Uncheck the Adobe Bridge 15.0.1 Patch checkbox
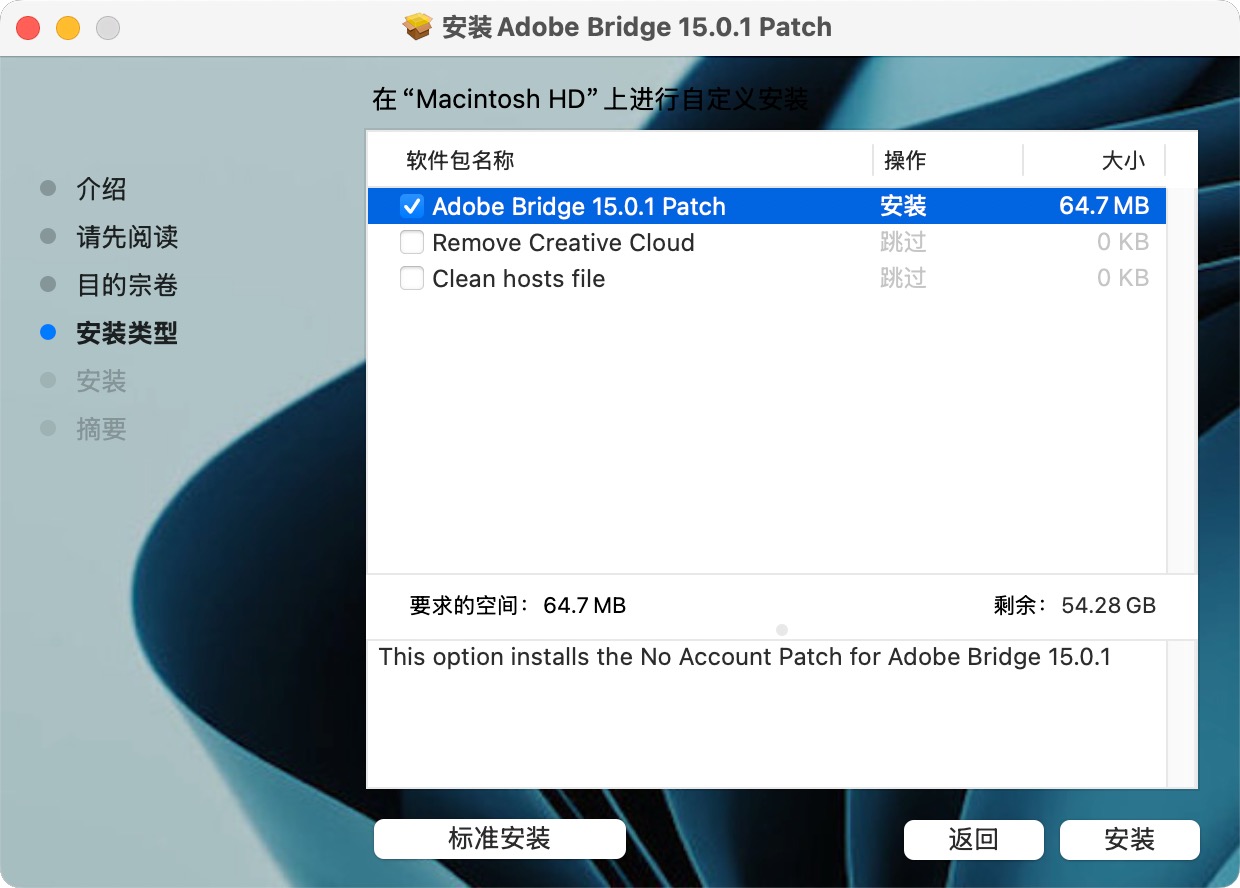This screenshot has height=888, width=1240. coord(411,206)
